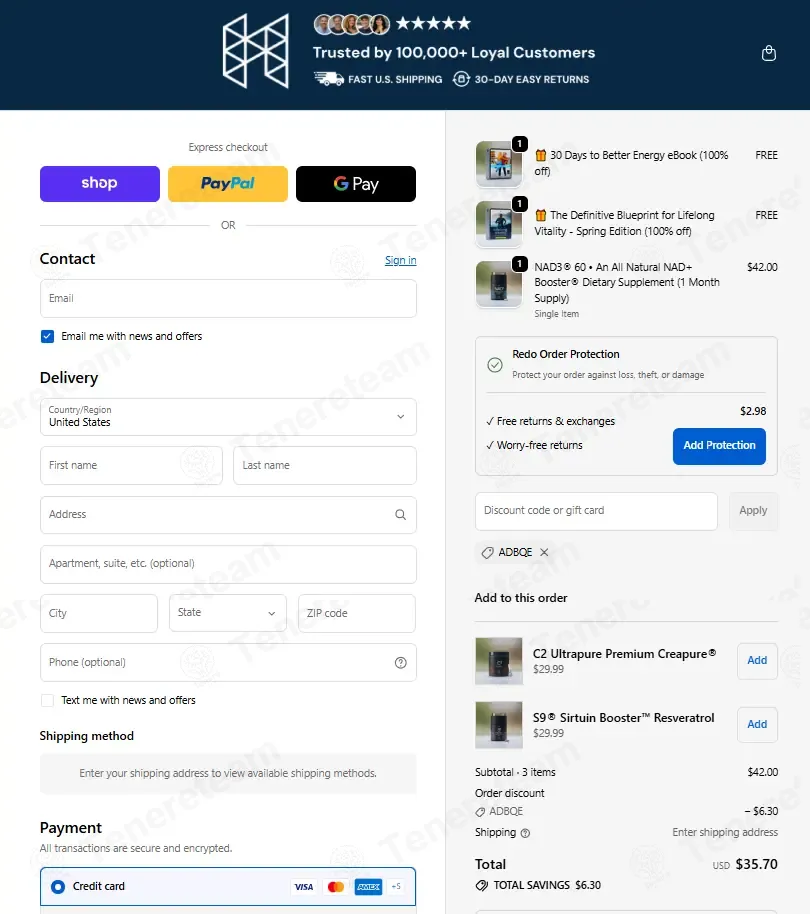Image resolution: width=810 pixels, height=914 pixels.
Task: Focus the Last name field
Action: tap(325, 466)
